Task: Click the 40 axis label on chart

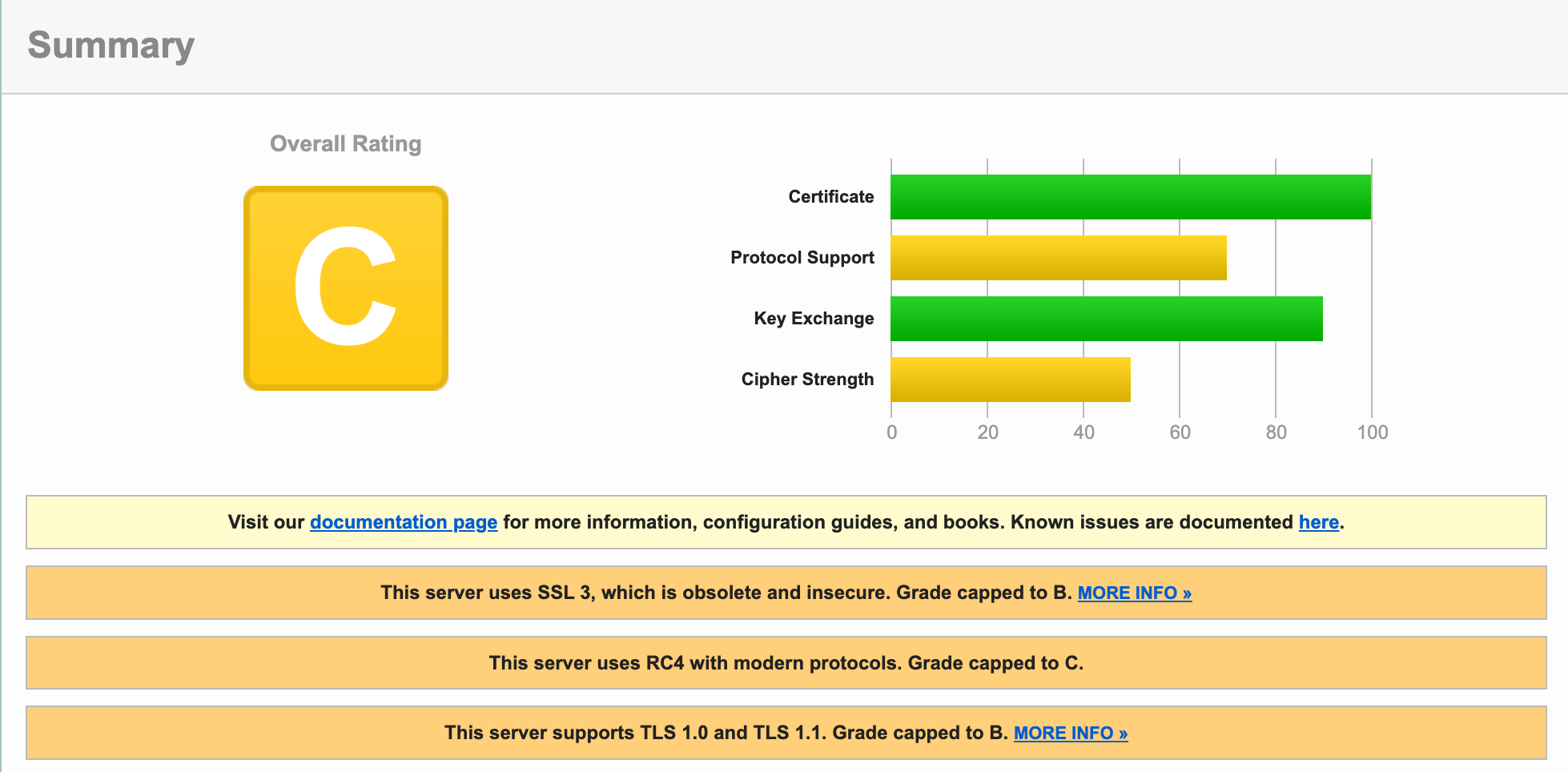Action: click(x=1084, y=432)
